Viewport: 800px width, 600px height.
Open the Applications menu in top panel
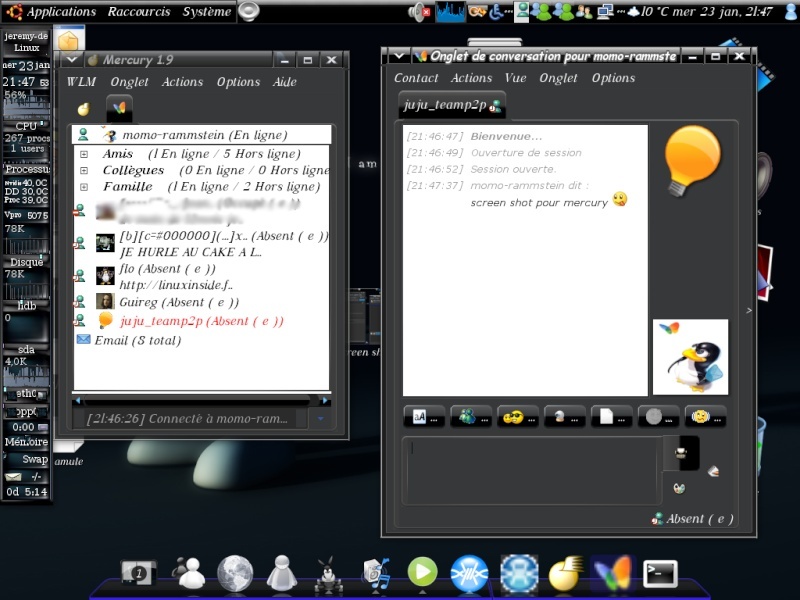pos(61,11)
